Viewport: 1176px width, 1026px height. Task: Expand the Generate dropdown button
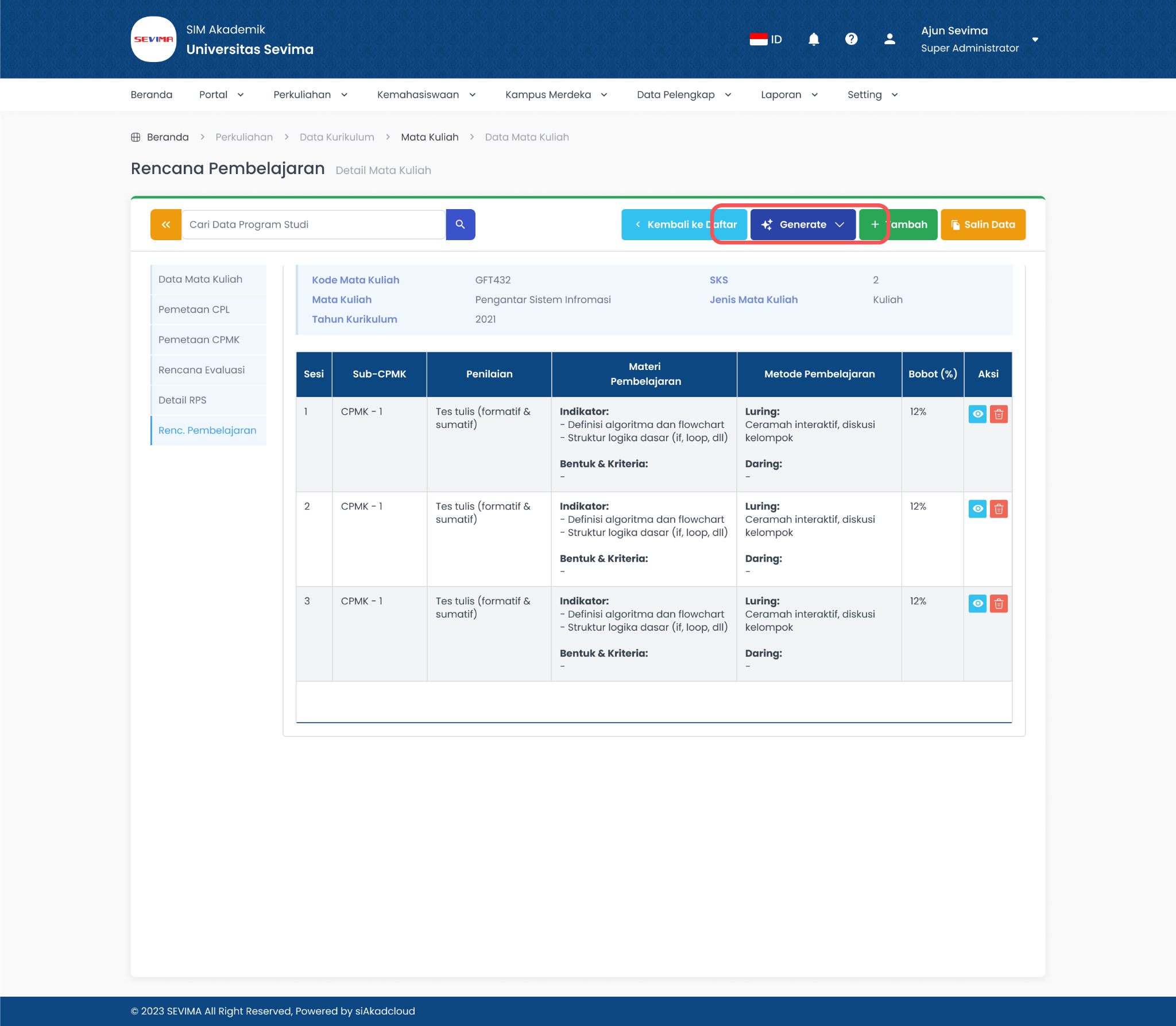click(x=802, y=225)
